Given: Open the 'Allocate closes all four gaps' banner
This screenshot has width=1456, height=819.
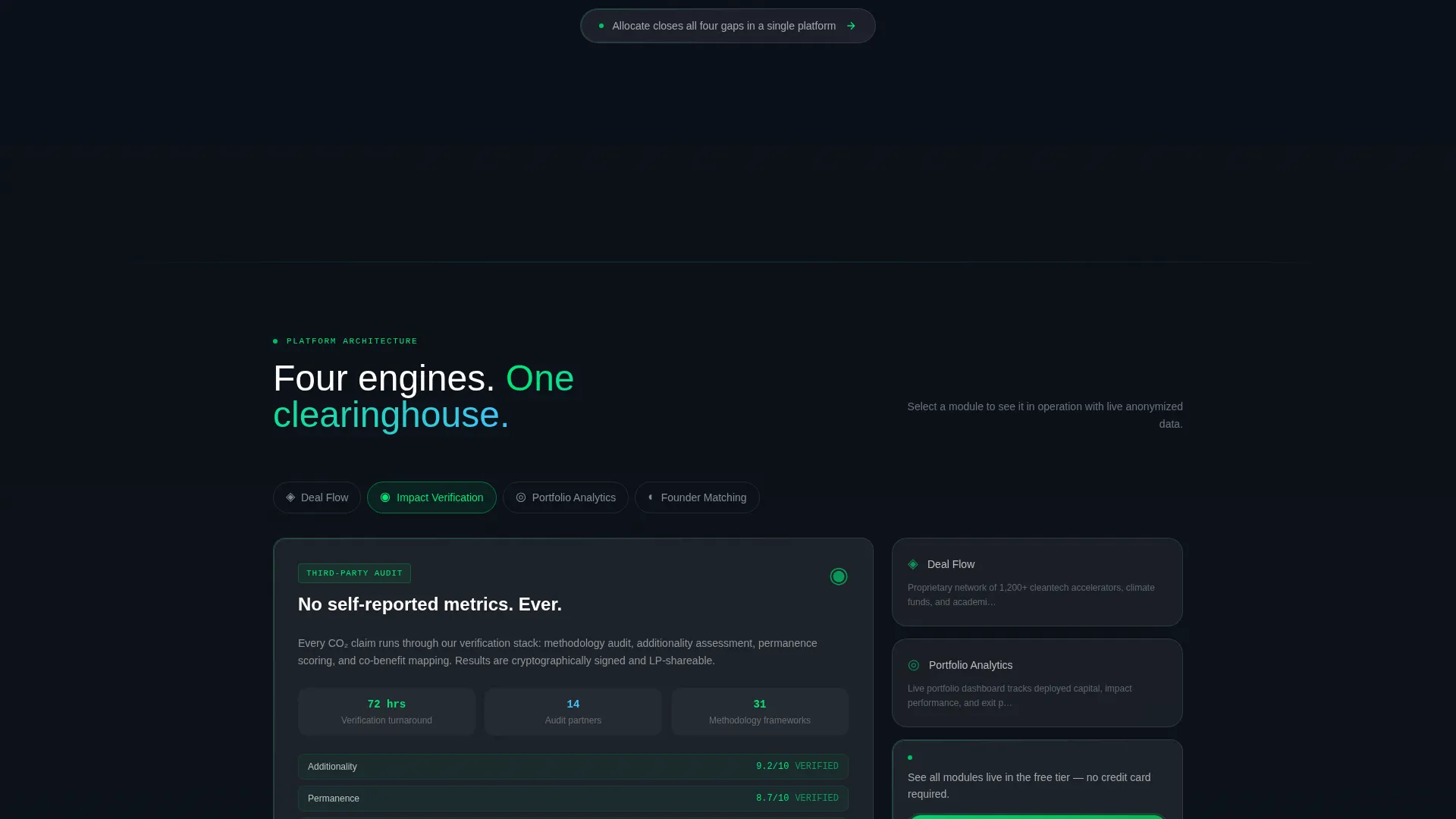Looking at the screenshot, I should pos(728,26).
